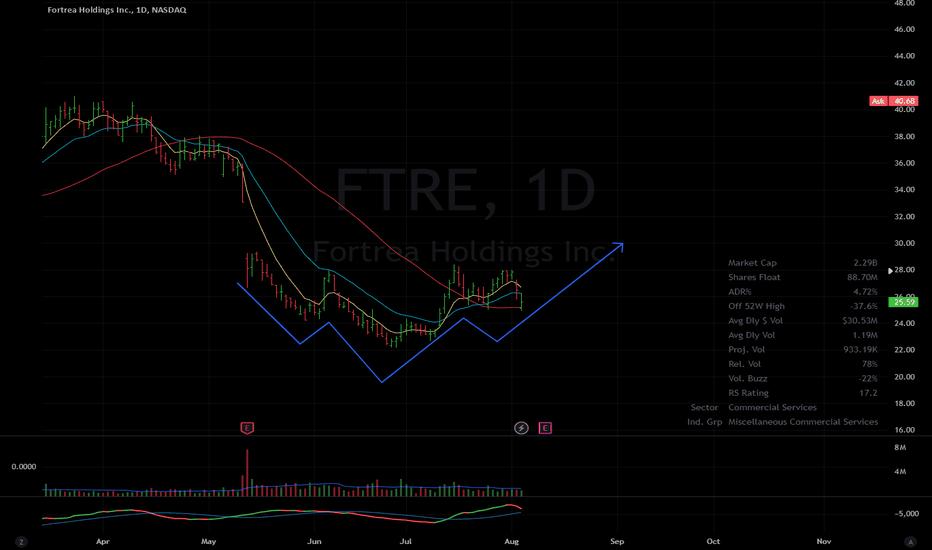Click the 24.00 price axis label
The width and height of the screenshot is (932, 550).
tap(904, 323)
